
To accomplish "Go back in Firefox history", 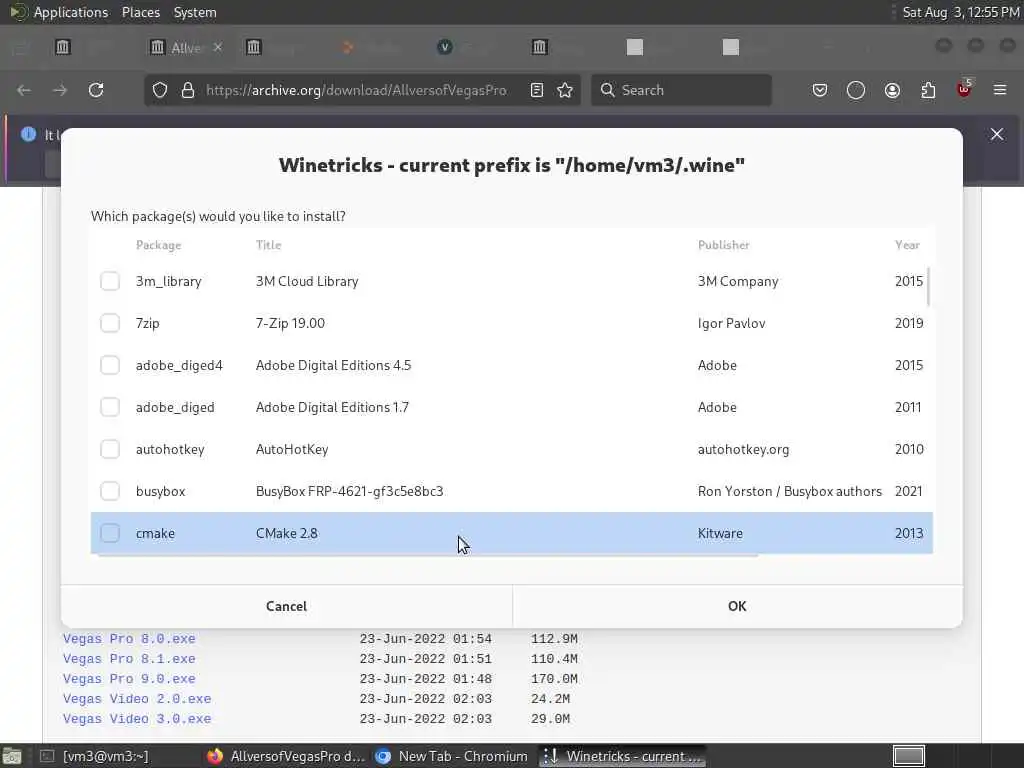I will tap(24, 90).
